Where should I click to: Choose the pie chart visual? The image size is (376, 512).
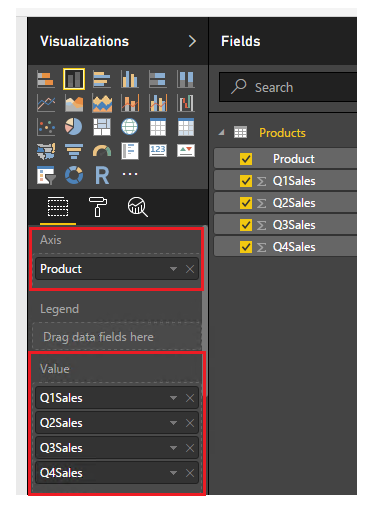(74, 127)
